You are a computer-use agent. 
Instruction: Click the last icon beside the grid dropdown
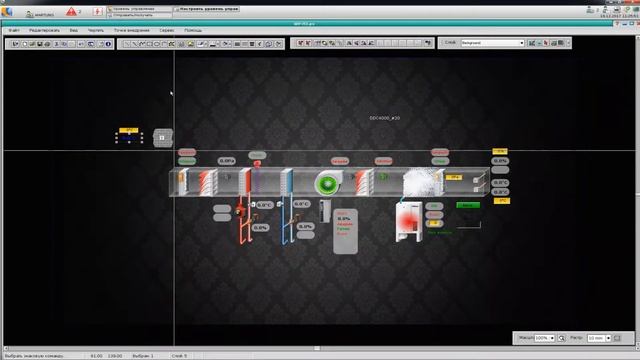click(617, 338)
